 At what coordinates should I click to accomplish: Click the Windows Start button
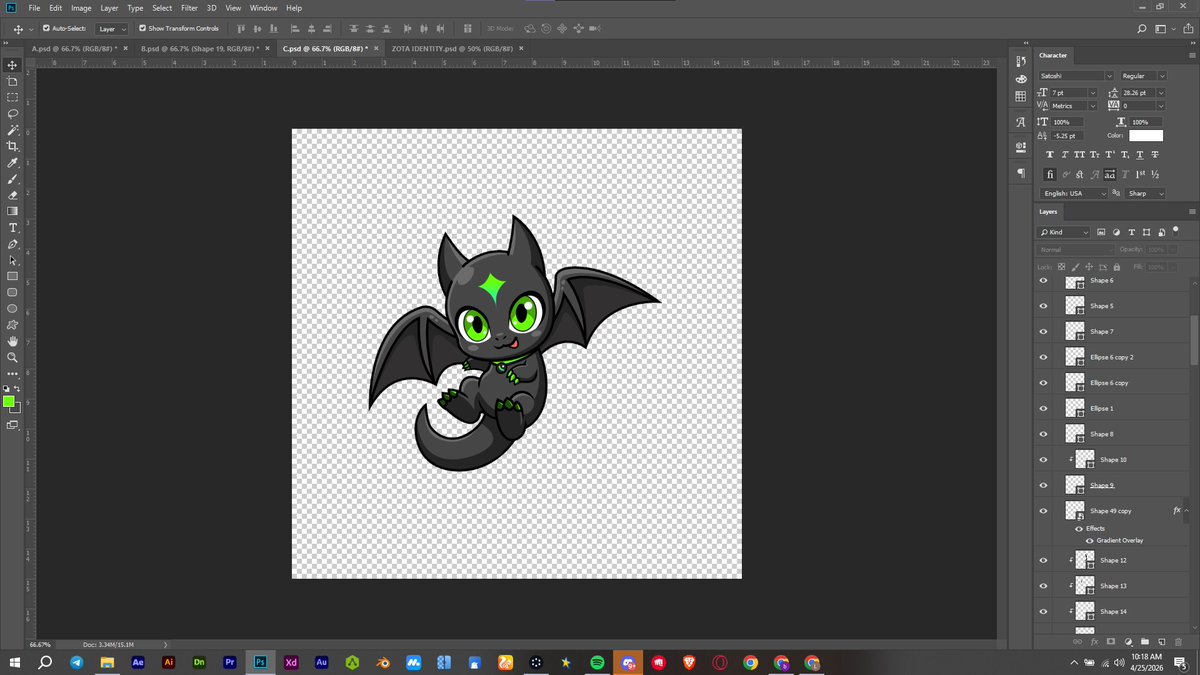click(15, 662)
